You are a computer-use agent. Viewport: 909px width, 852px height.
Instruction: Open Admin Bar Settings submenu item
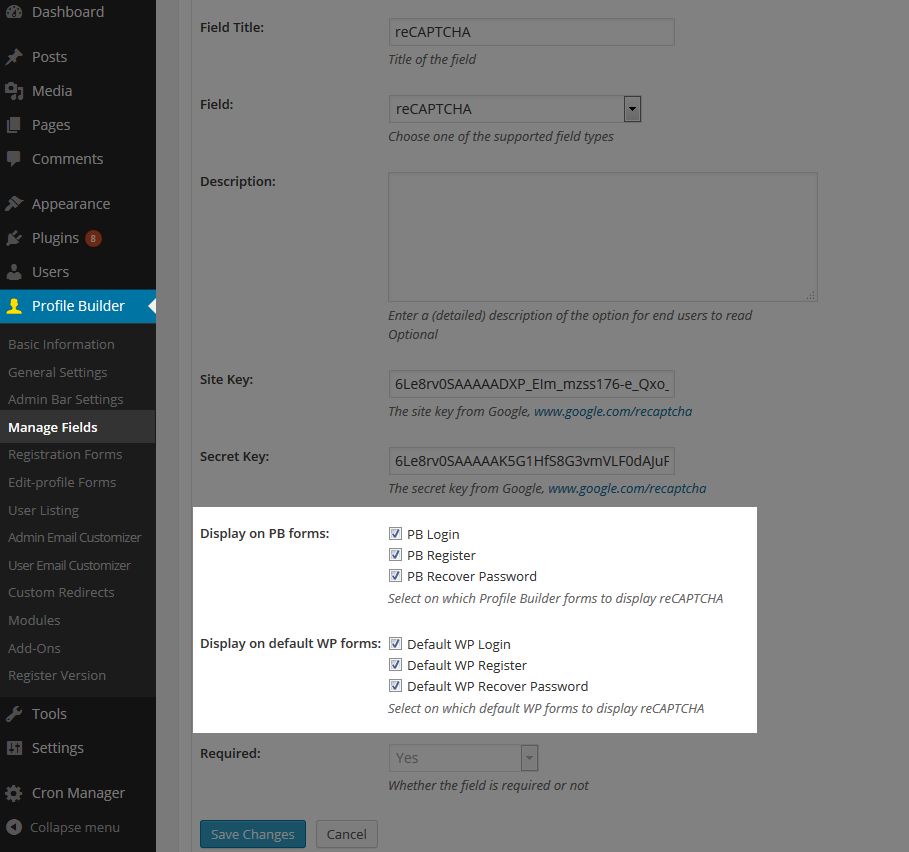tap(66, 399)
